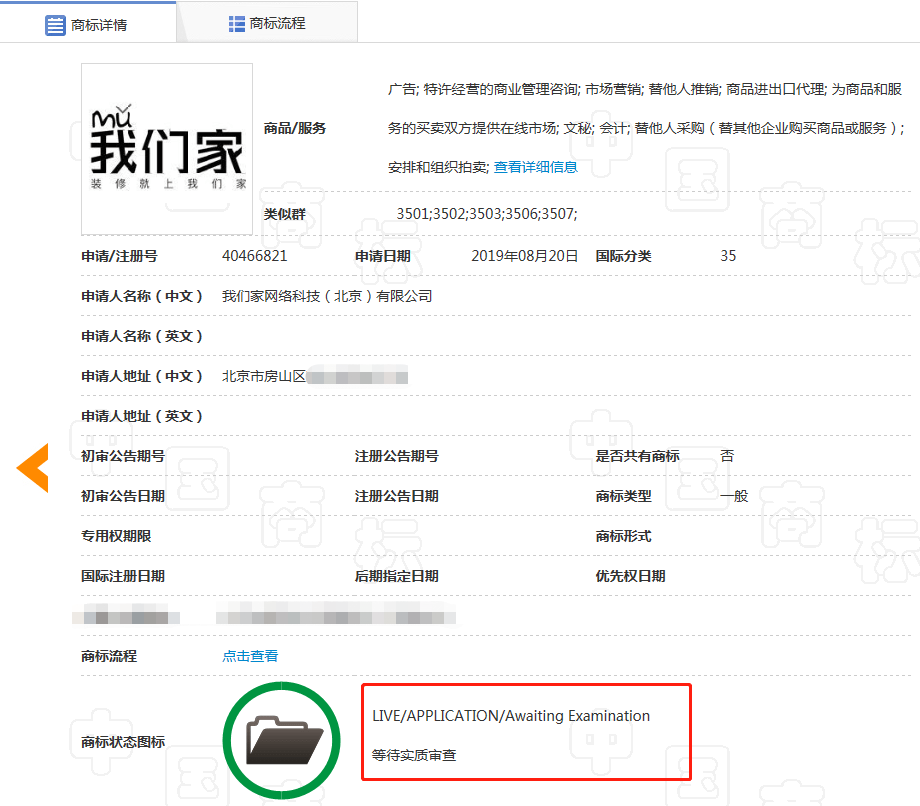Open the 查看详细信息 link
The width and height of the screenshot is (920, 806).
coord(535,167)
